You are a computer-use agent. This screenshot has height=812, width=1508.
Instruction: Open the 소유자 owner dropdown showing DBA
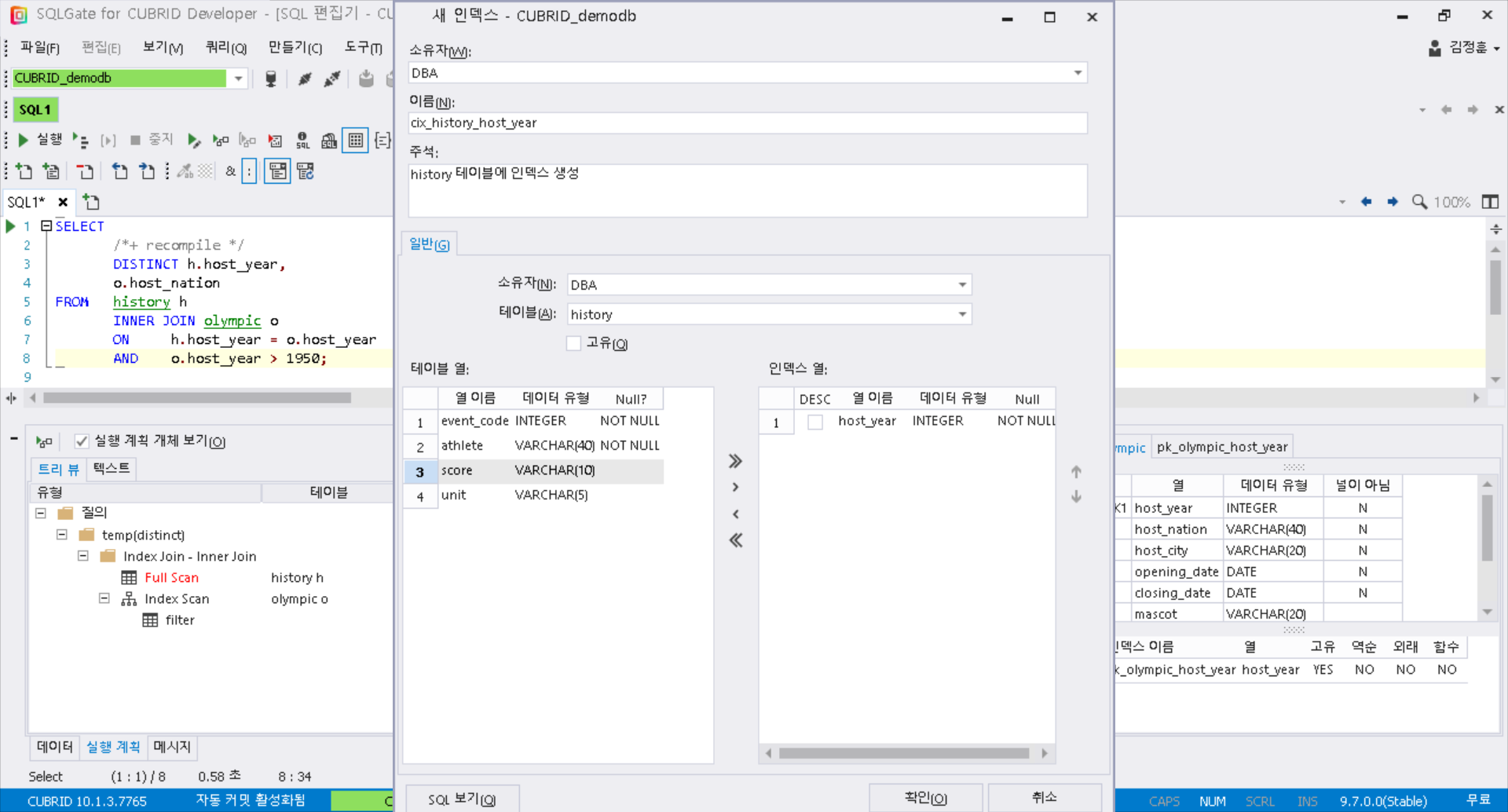click(x=962, y=284)
